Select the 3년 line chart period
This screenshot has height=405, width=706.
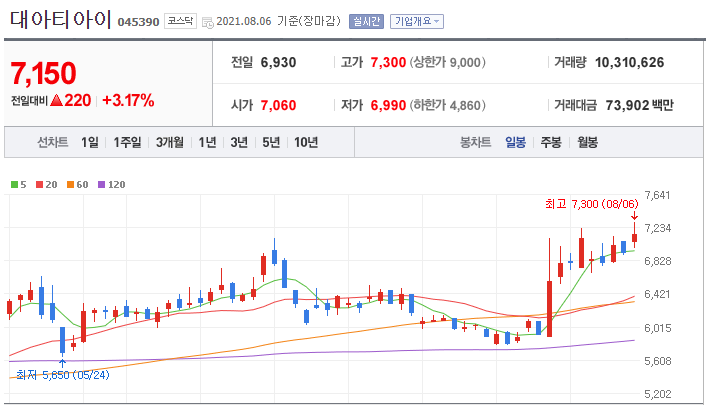pyautogui.click(x=239, y=142)
